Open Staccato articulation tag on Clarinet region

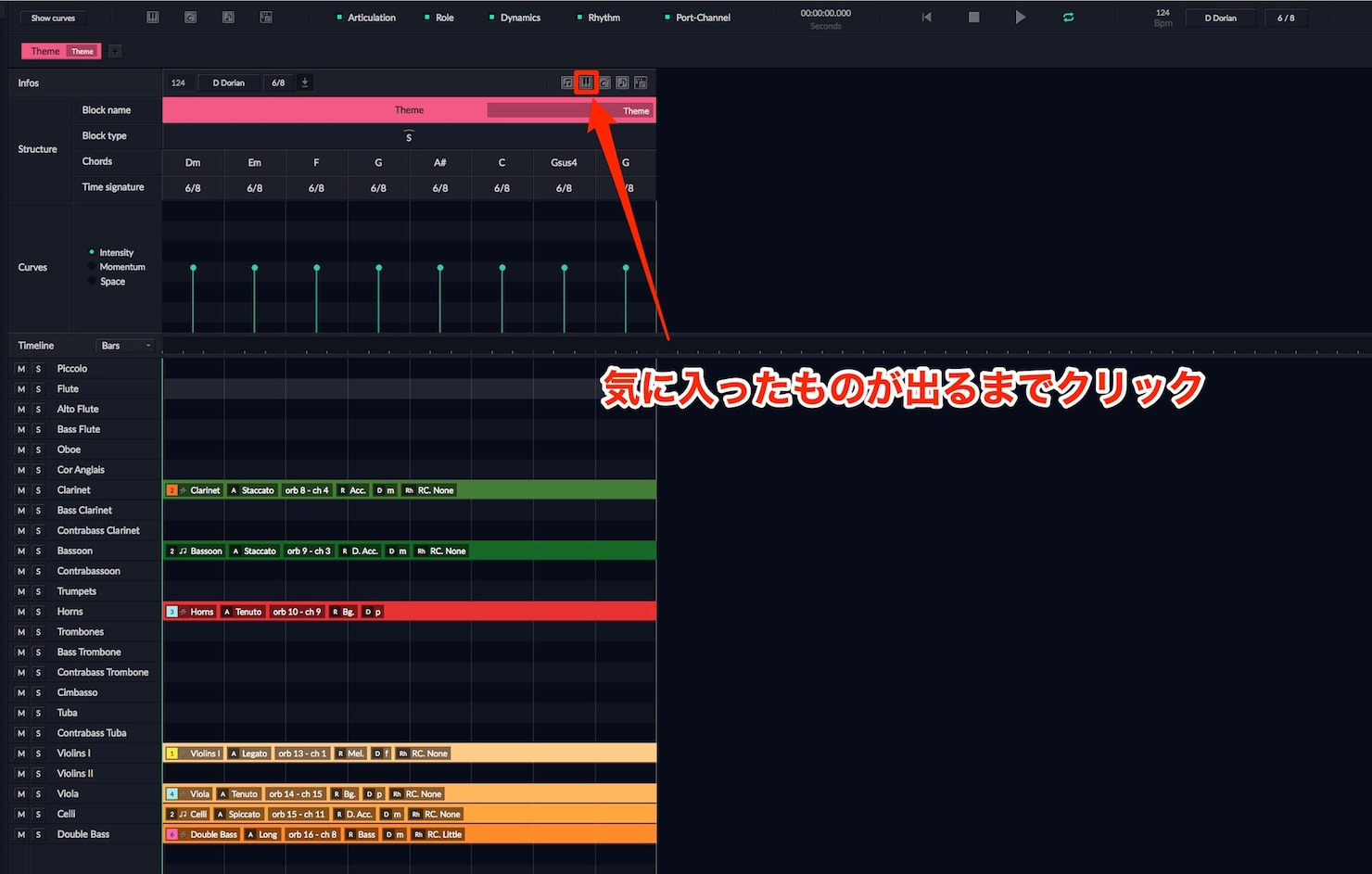click(252, 490)
